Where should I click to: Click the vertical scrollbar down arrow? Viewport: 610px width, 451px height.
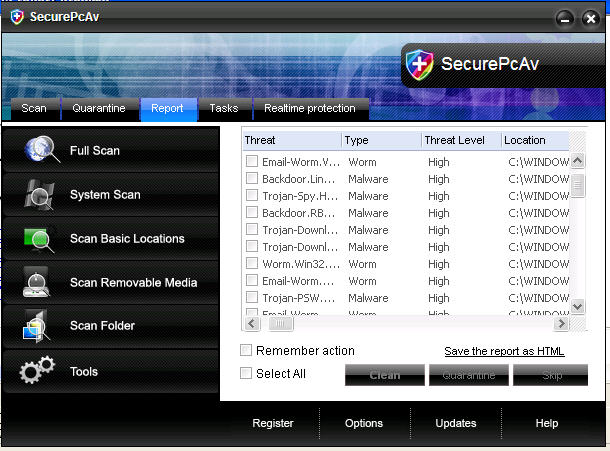click(x=578, y=306)
